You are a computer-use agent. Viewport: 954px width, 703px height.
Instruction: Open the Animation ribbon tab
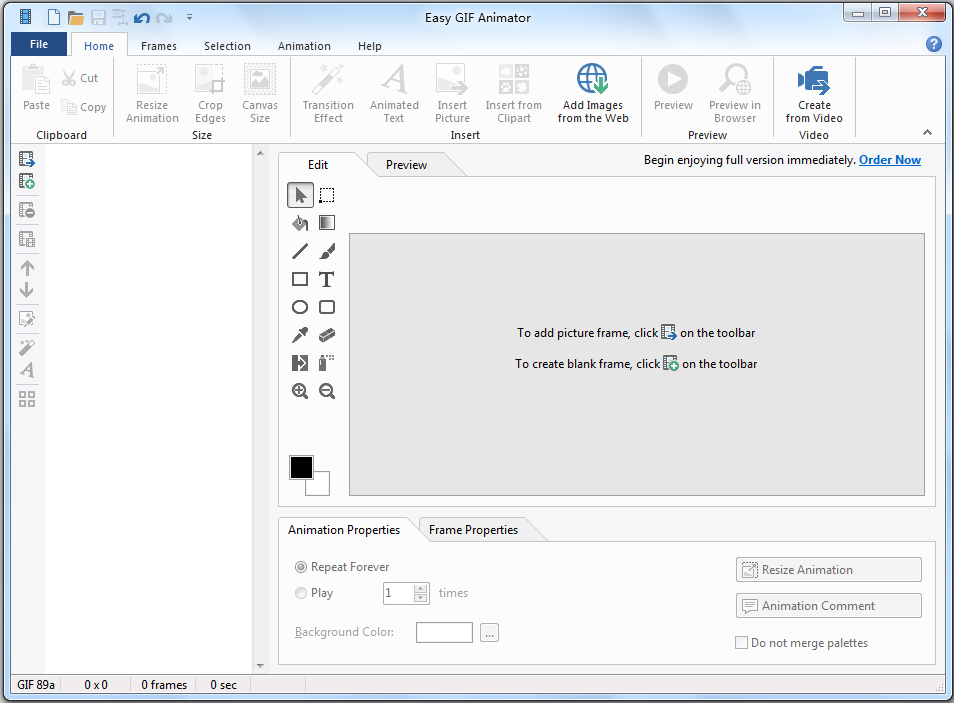pos(304,46)
